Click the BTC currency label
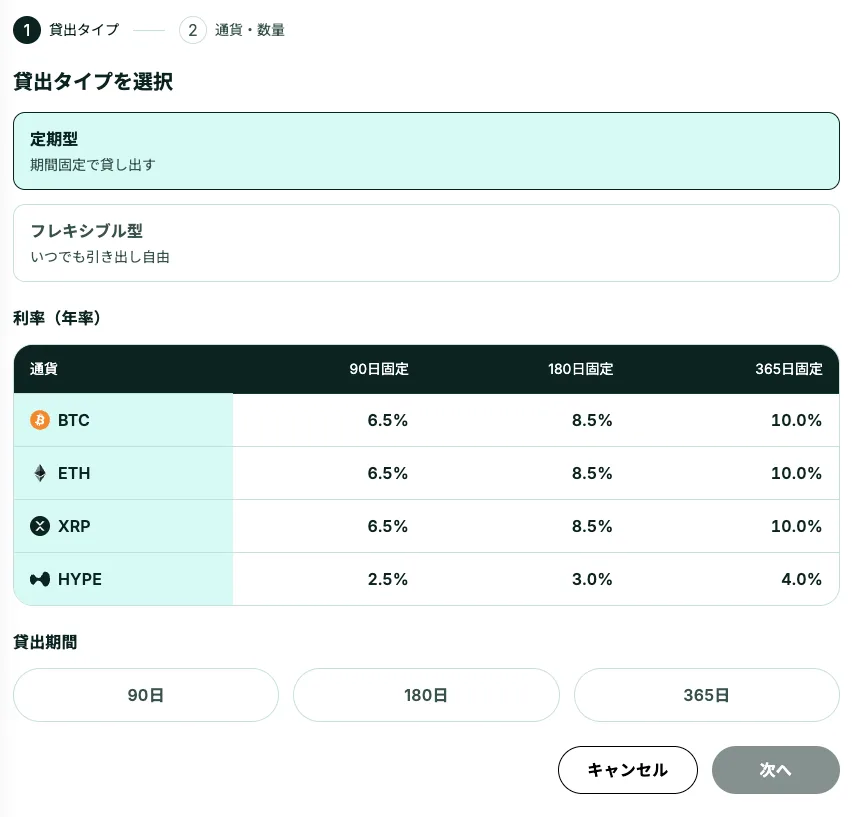The image size is (856, 817). click(74, 420)
